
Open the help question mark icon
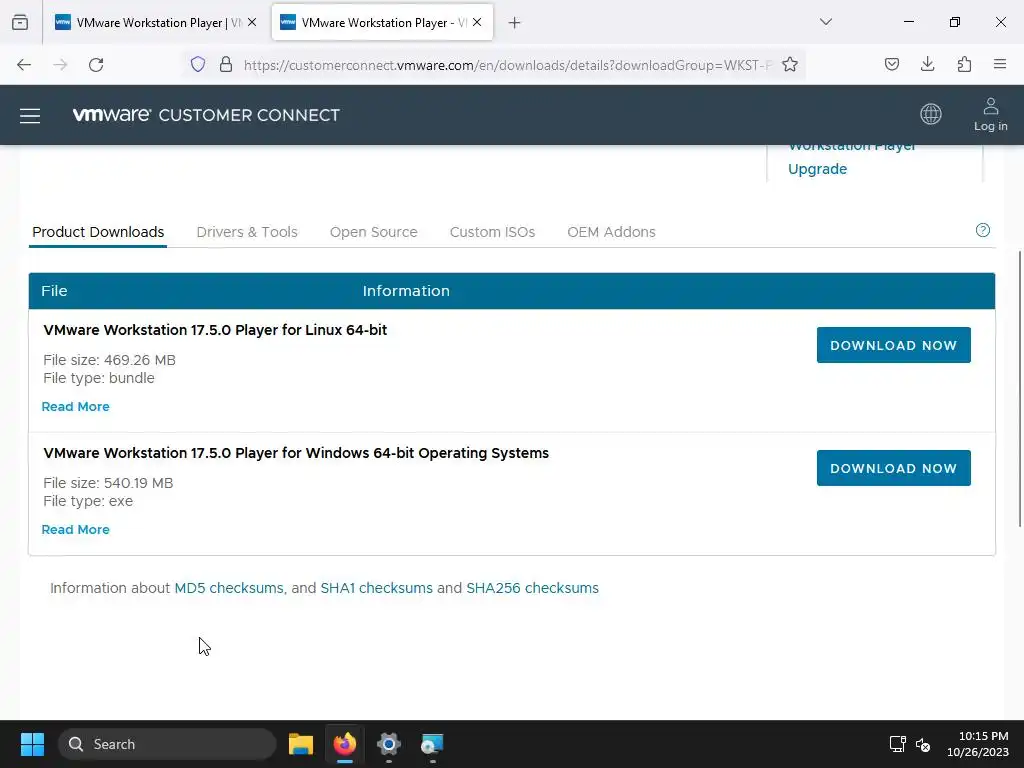click(x=982, y=230)
